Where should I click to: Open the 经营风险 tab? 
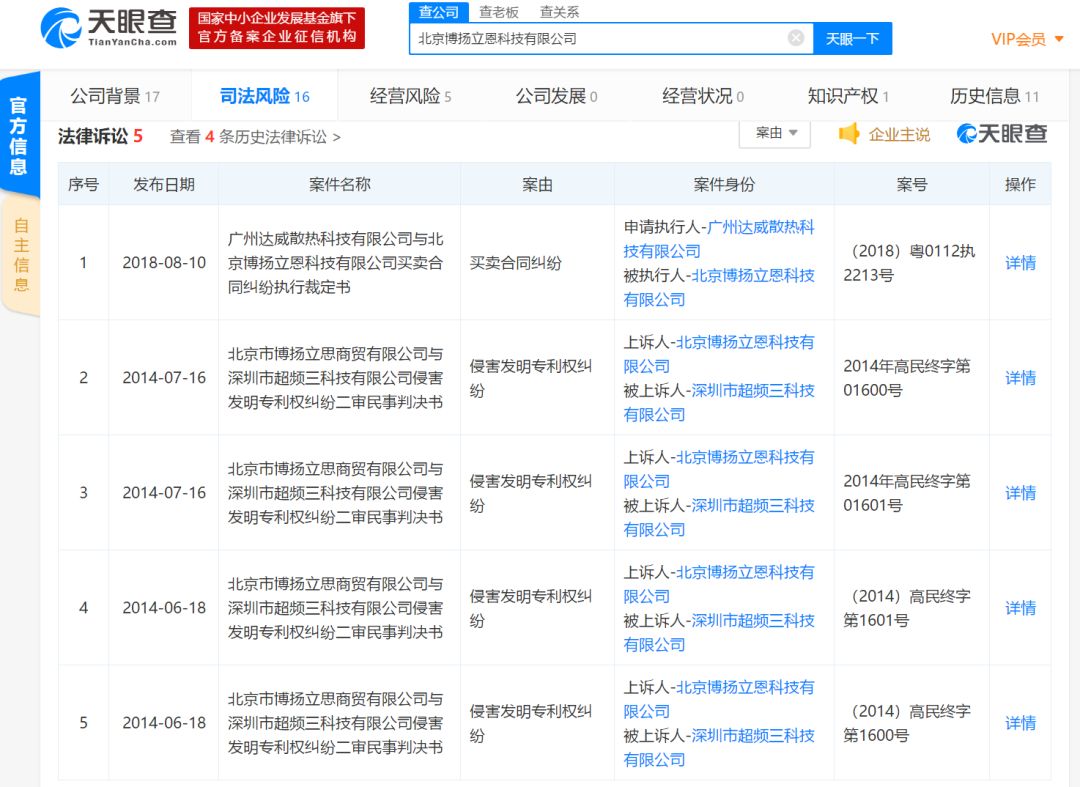click(x=410, y=96)
